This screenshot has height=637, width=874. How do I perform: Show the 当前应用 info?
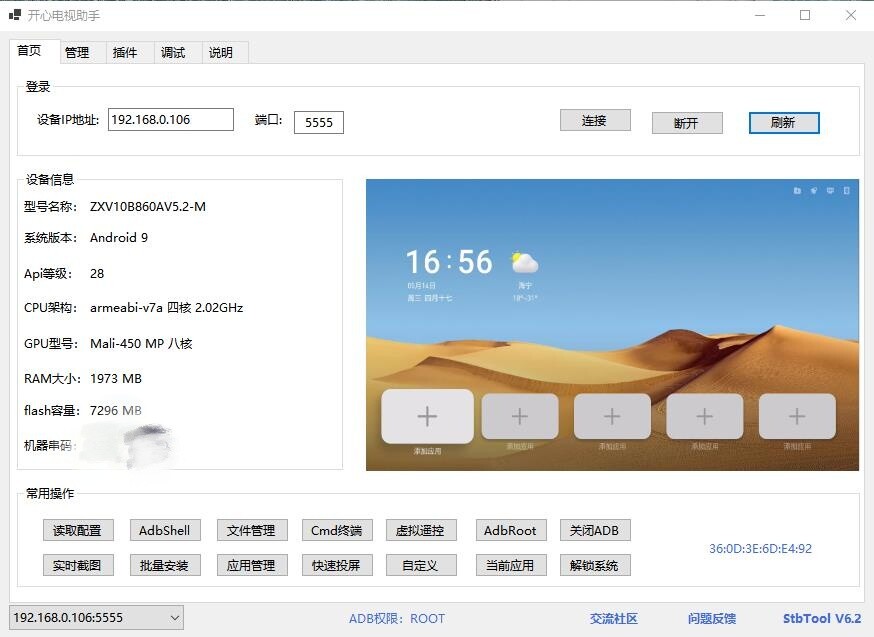tap(511, 565)
